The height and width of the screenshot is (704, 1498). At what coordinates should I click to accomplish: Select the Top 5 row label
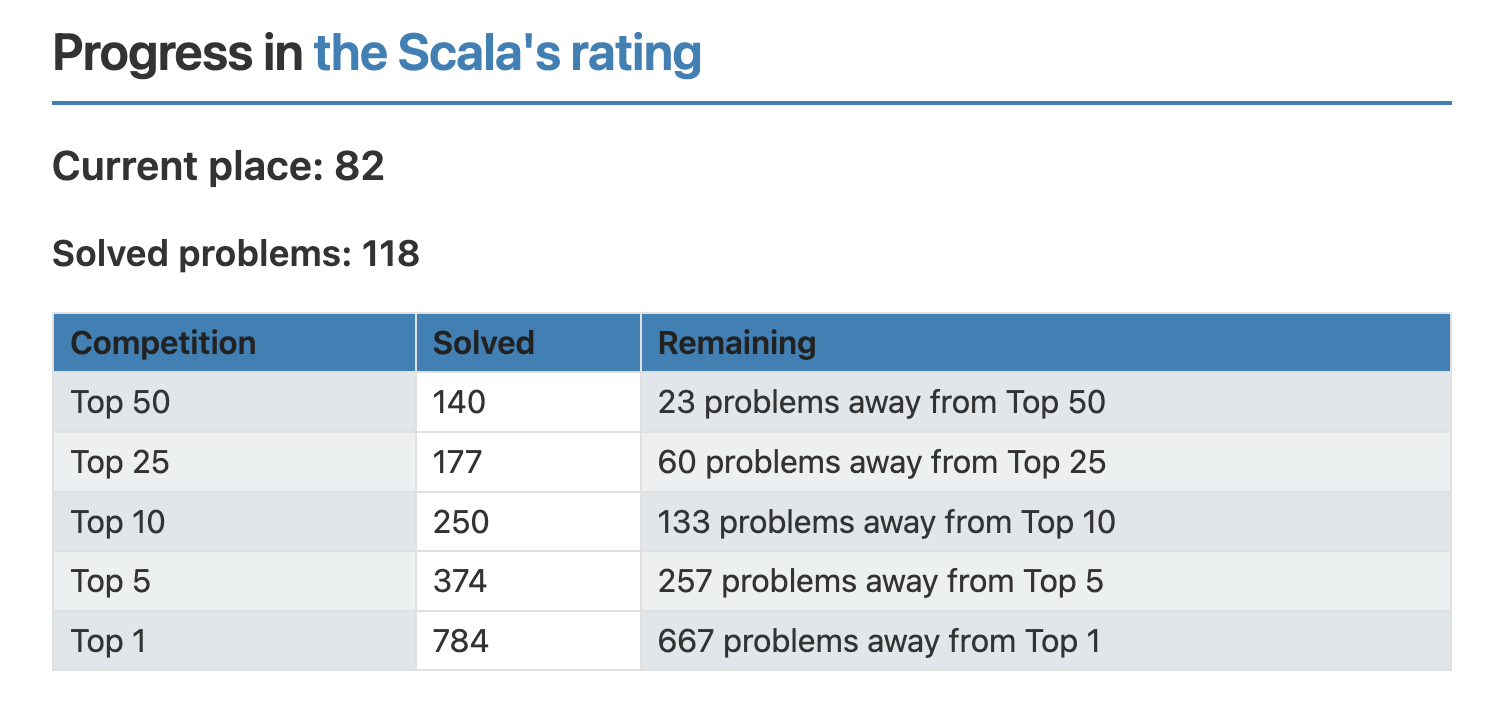[x=111, y=581]
